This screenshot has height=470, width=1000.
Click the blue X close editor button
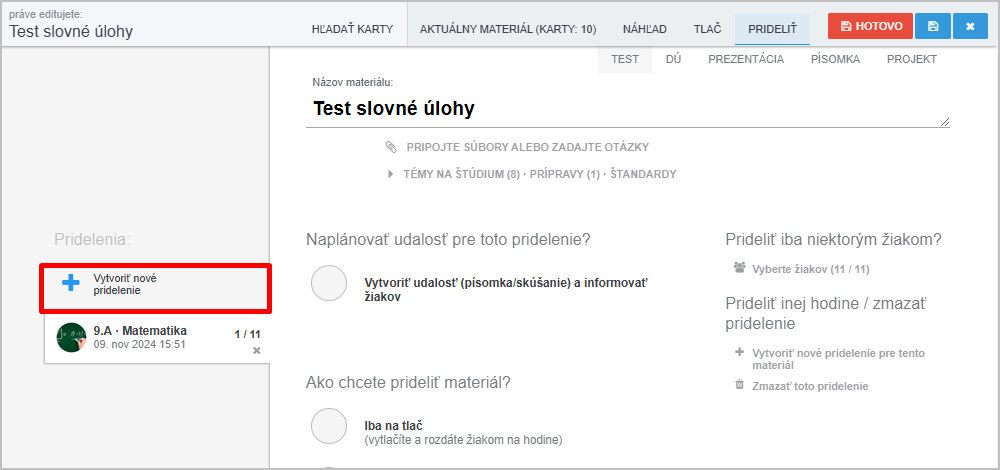970,26
